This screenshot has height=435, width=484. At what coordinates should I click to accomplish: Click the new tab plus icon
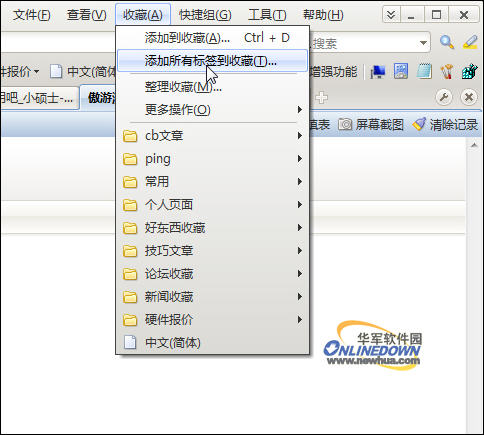pyautogui.click(x=321, y=98)
